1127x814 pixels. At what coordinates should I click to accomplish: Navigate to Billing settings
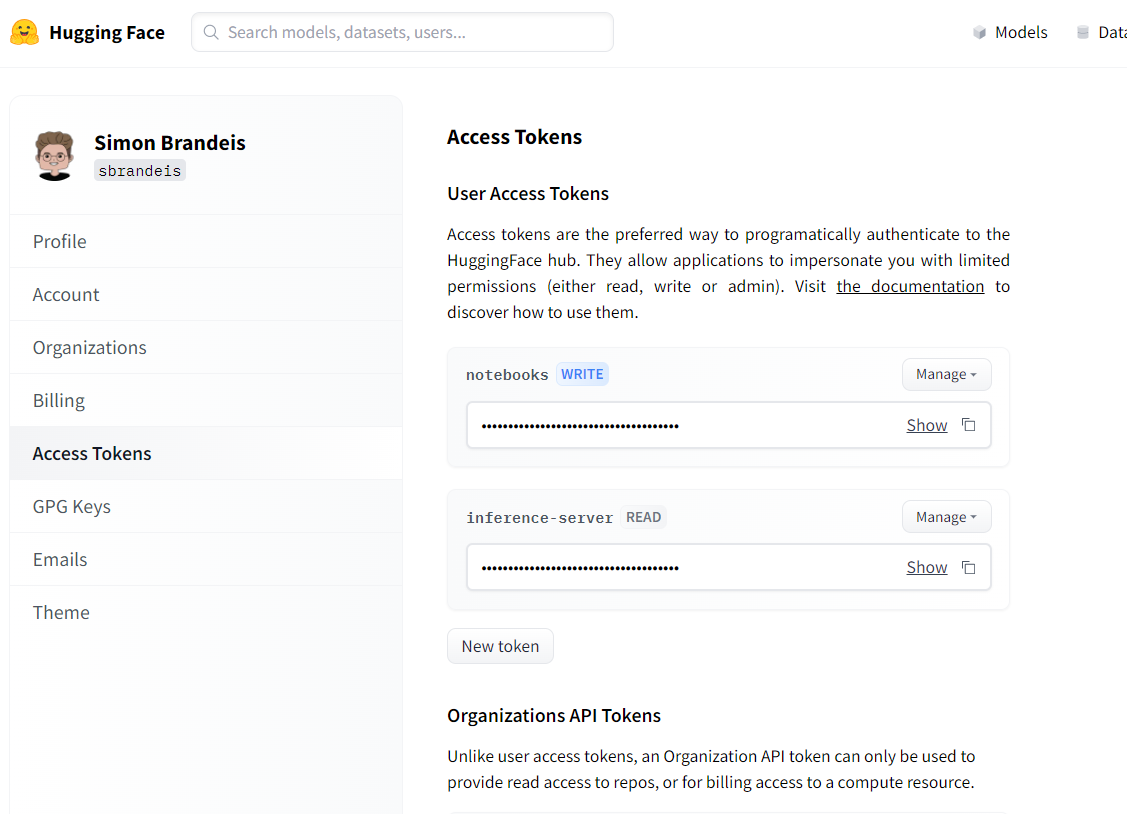206,400
